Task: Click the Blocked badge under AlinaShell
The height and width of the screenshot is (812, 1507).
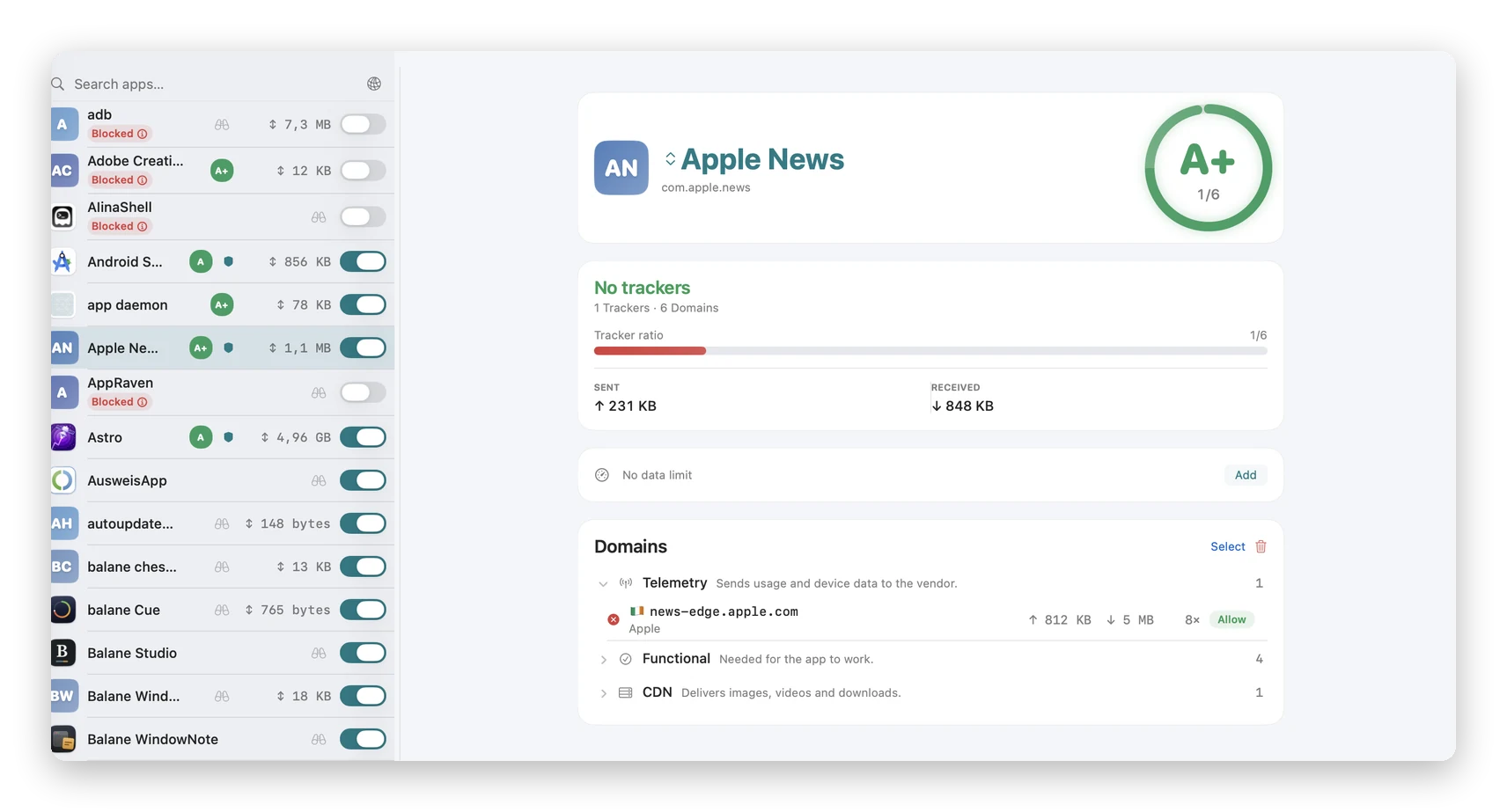Action: point(120,226)
